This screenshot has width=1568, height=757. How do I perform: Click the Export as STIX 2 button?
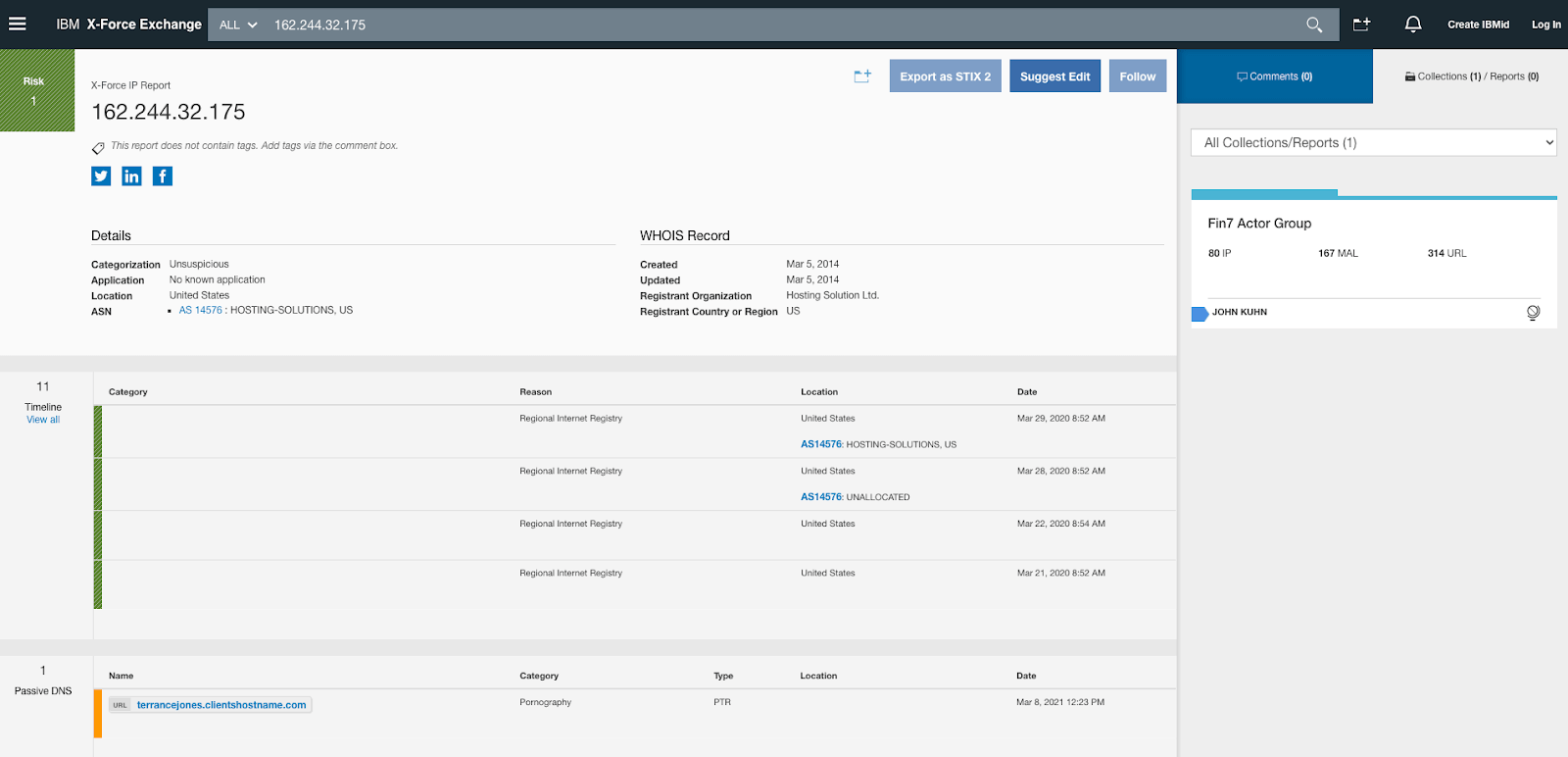click(x=946, y=76)
